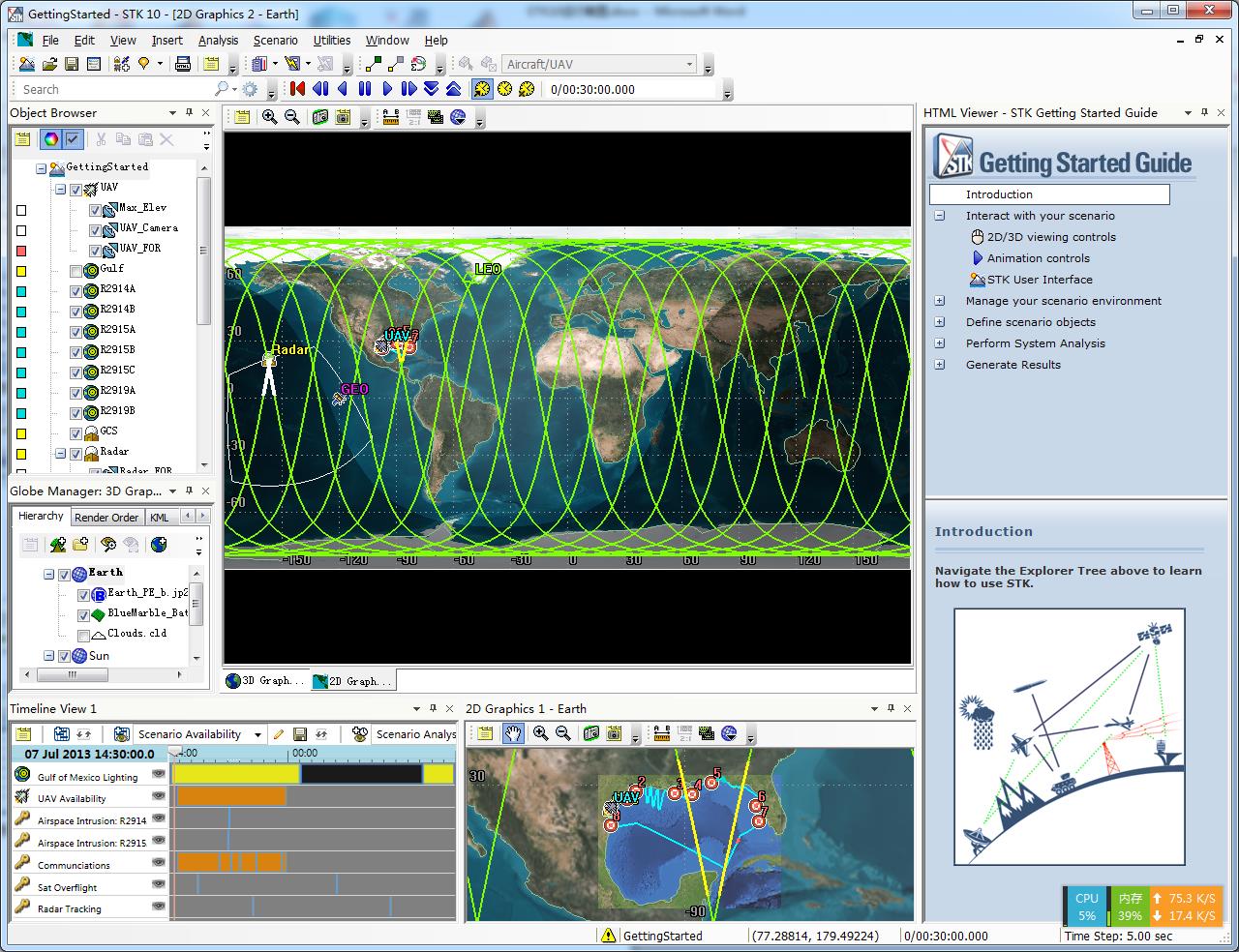Toggle color wheel icon in Object Browser toolbar

click(50, 140)
